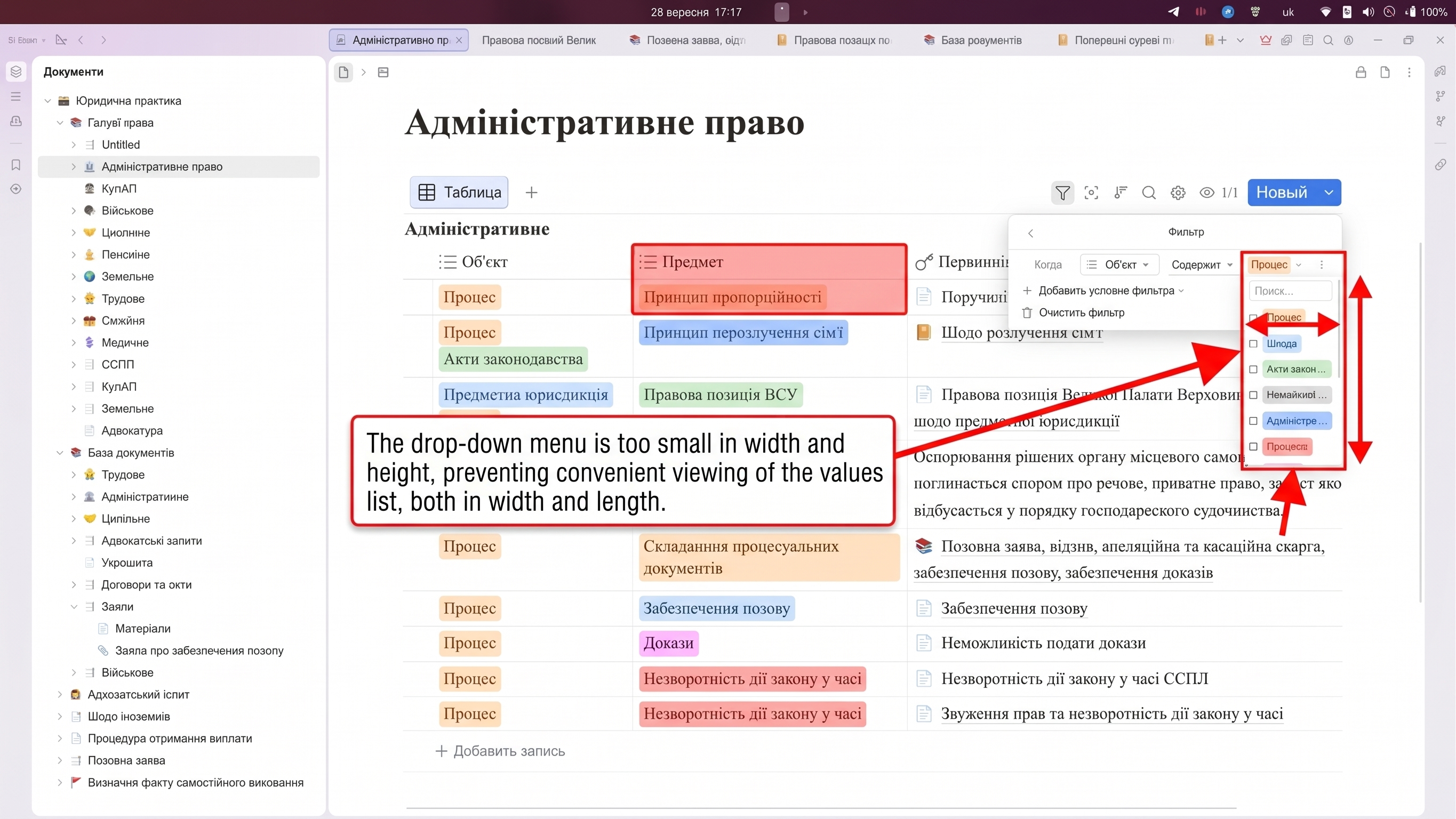Click the search magnifier in table toolbar
The image size is (1456, 819).
1148,192
